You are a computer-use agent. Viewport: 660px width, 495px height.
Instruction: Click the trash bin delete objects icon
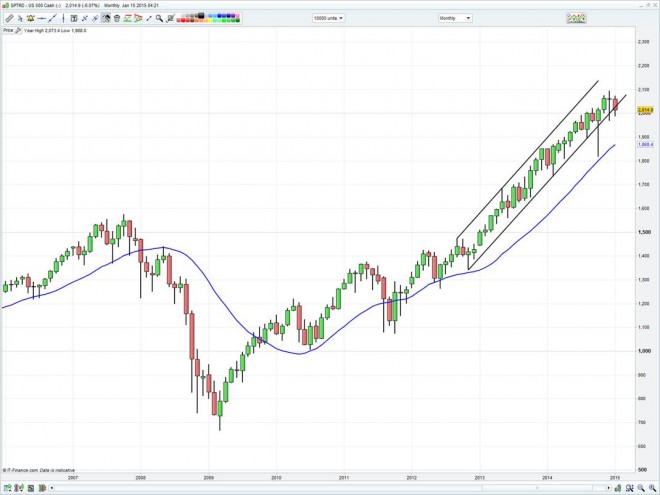coord(117,18)
